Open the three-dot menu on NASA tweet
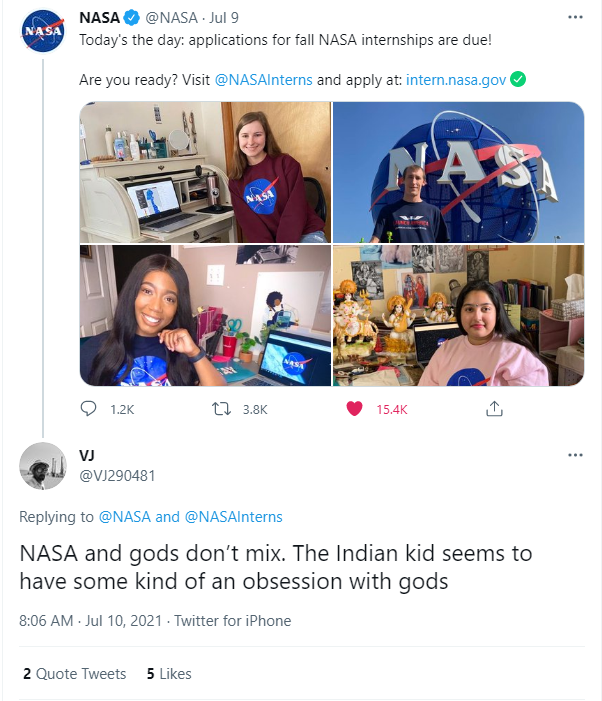602x701 pixels. click(x=575, y=17)
